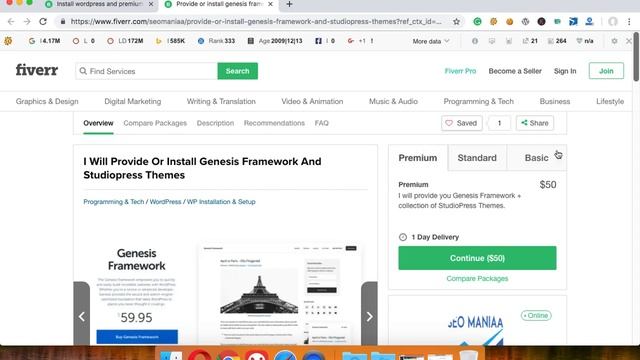Open WordPress breadcrumb link

click(165, 202)
